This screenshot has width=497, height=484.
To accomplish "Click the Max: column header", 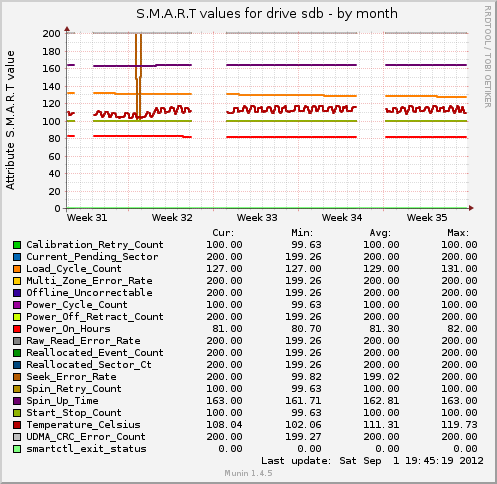I will click(458, 233).
